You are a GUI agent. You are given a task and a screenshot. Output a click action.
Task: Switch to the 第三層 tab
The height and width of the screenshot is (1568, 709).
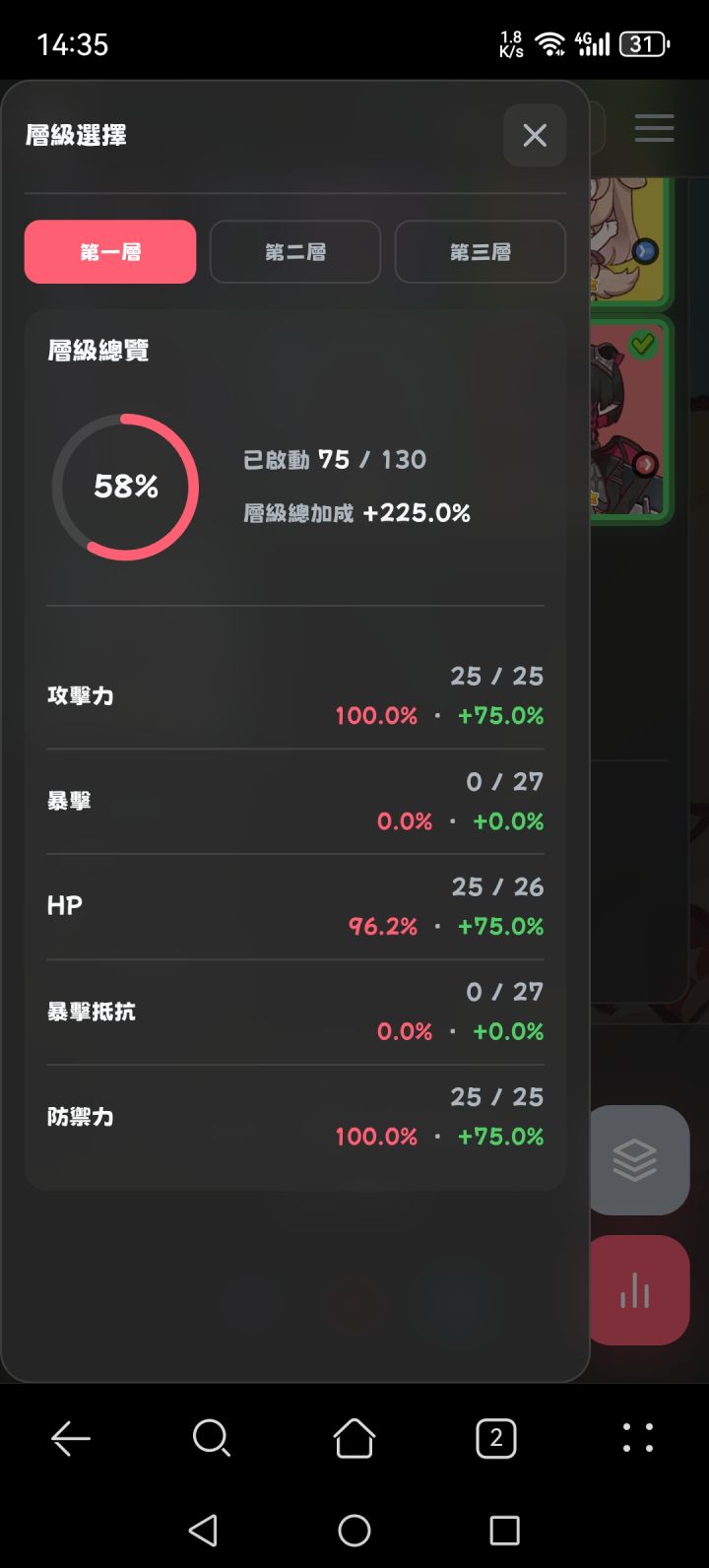(481, 252)
